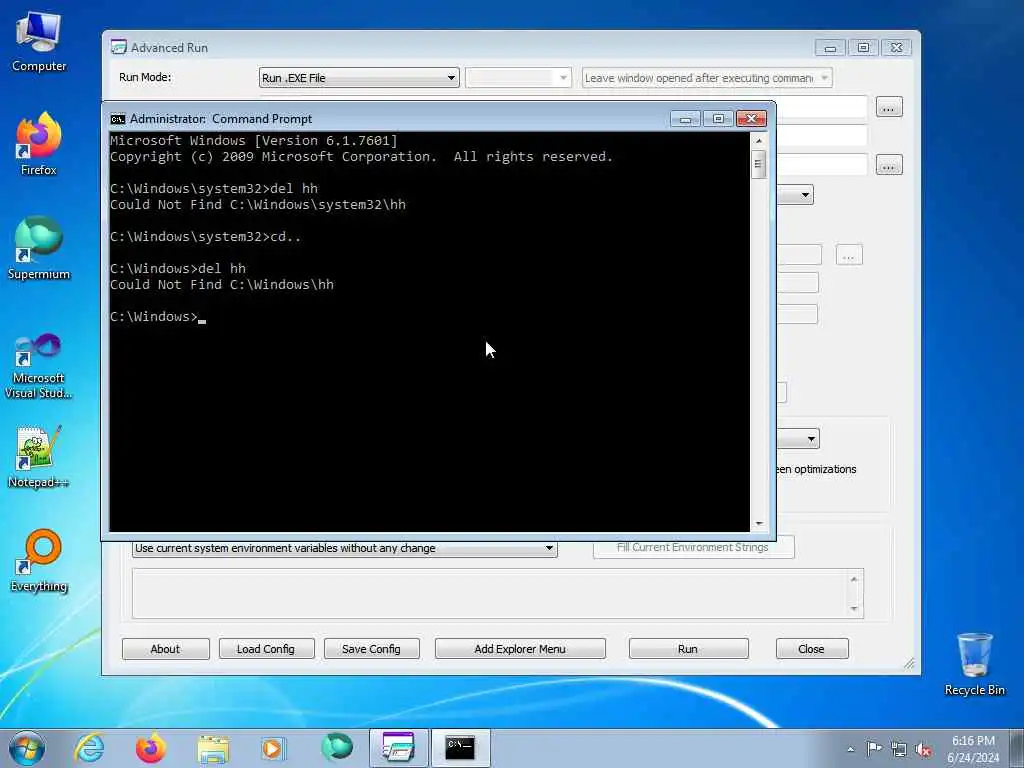Launch Windows Media Player from taskbar
Image resolution: width=1024 pixels, height=768 pixels.
(273, 748)
